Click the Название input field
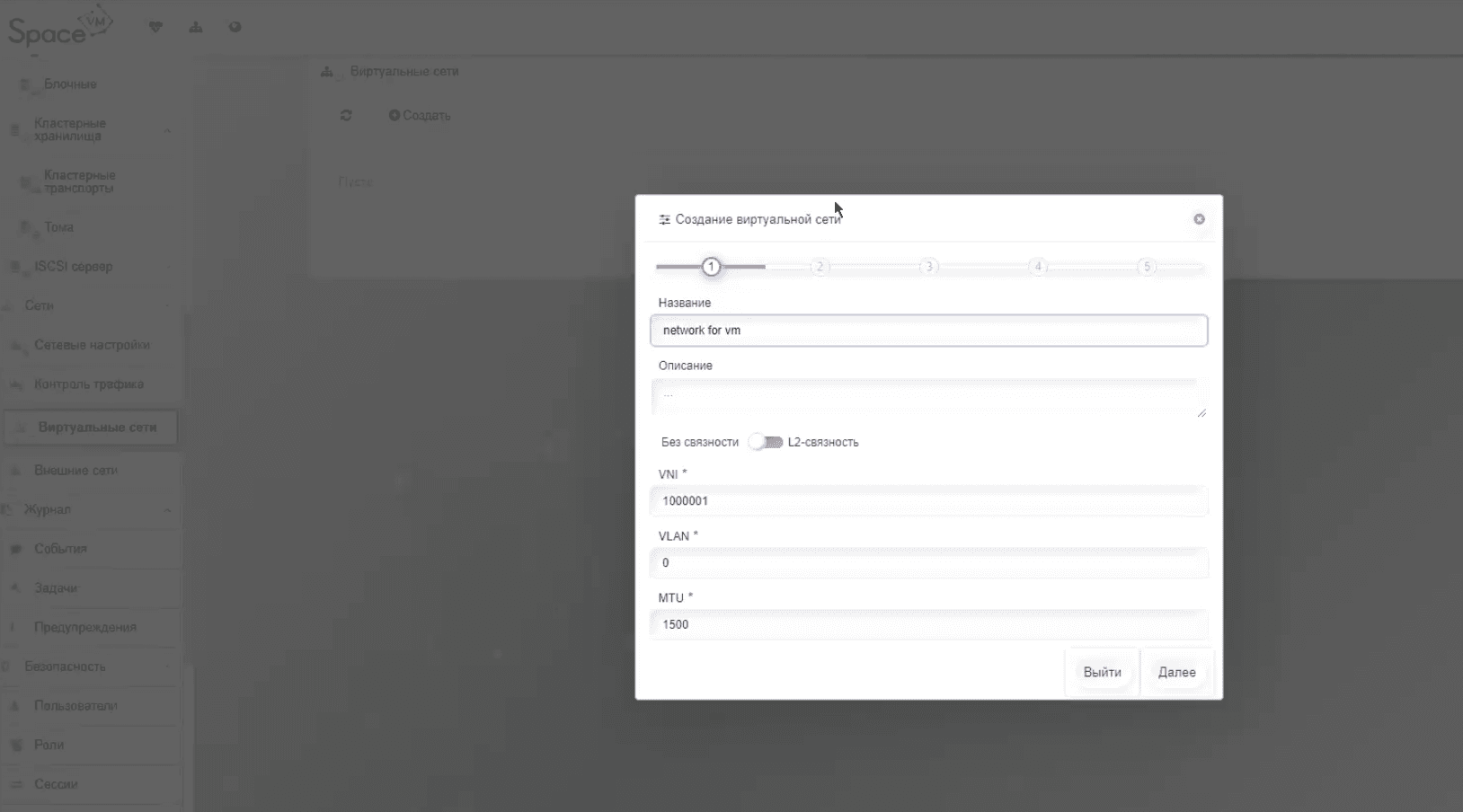Viewport: 1463px width, 812px height. (928, 331)
